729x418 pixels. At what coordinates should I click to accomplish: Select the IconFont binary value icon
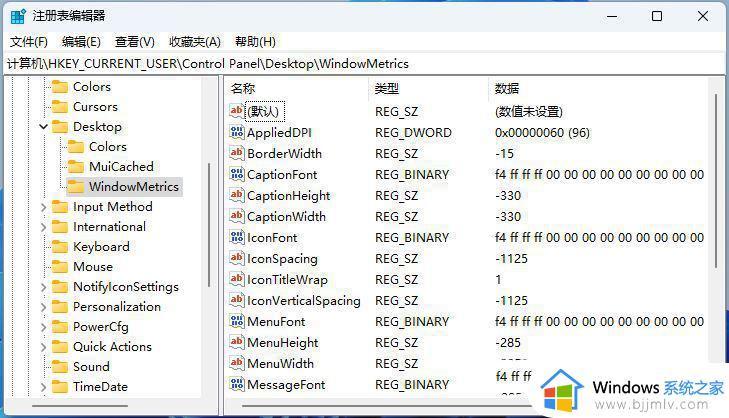click(x=237, y=237)
